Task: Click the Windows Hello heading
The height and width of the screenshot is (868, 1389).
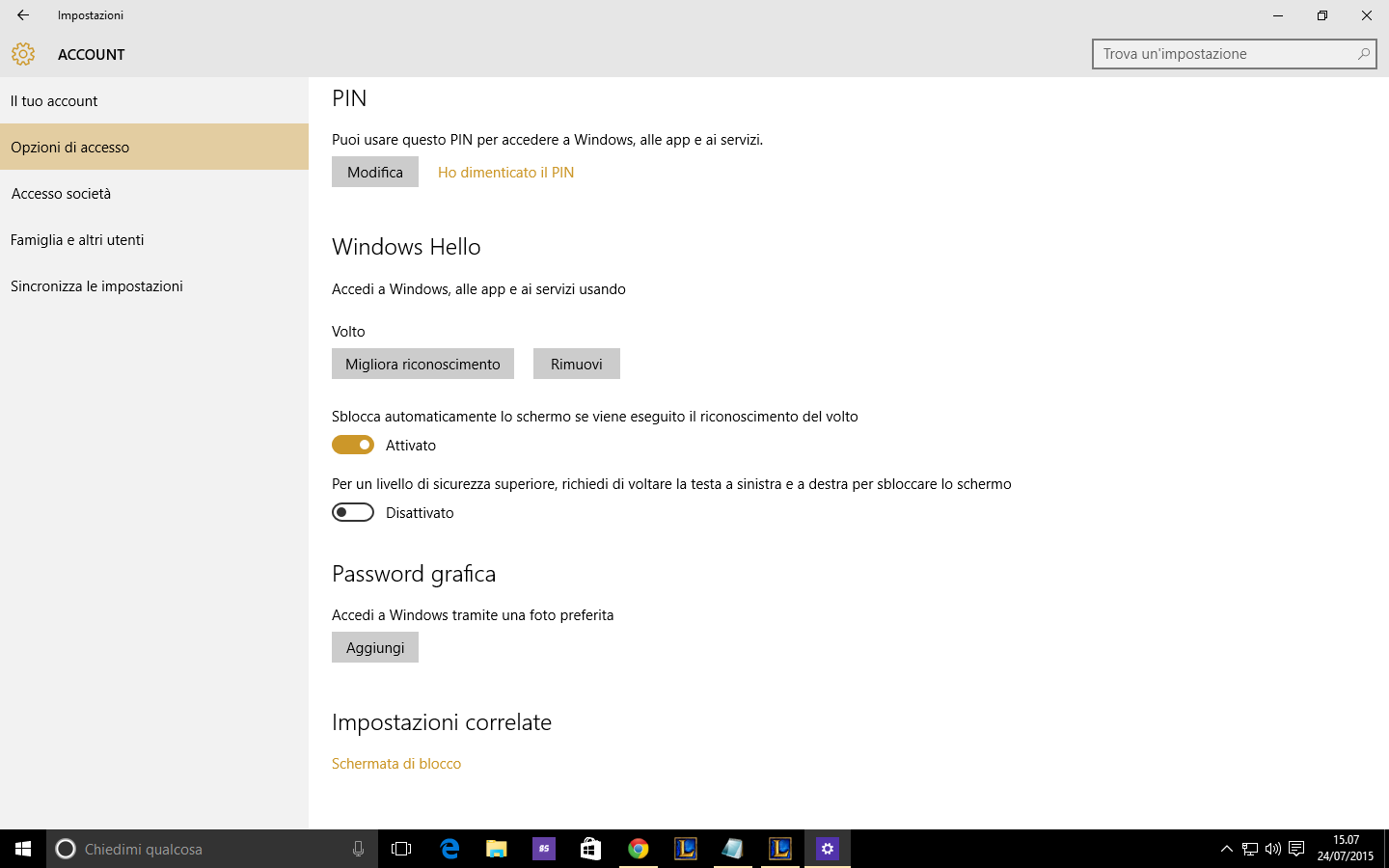Action: click(406, 246)
